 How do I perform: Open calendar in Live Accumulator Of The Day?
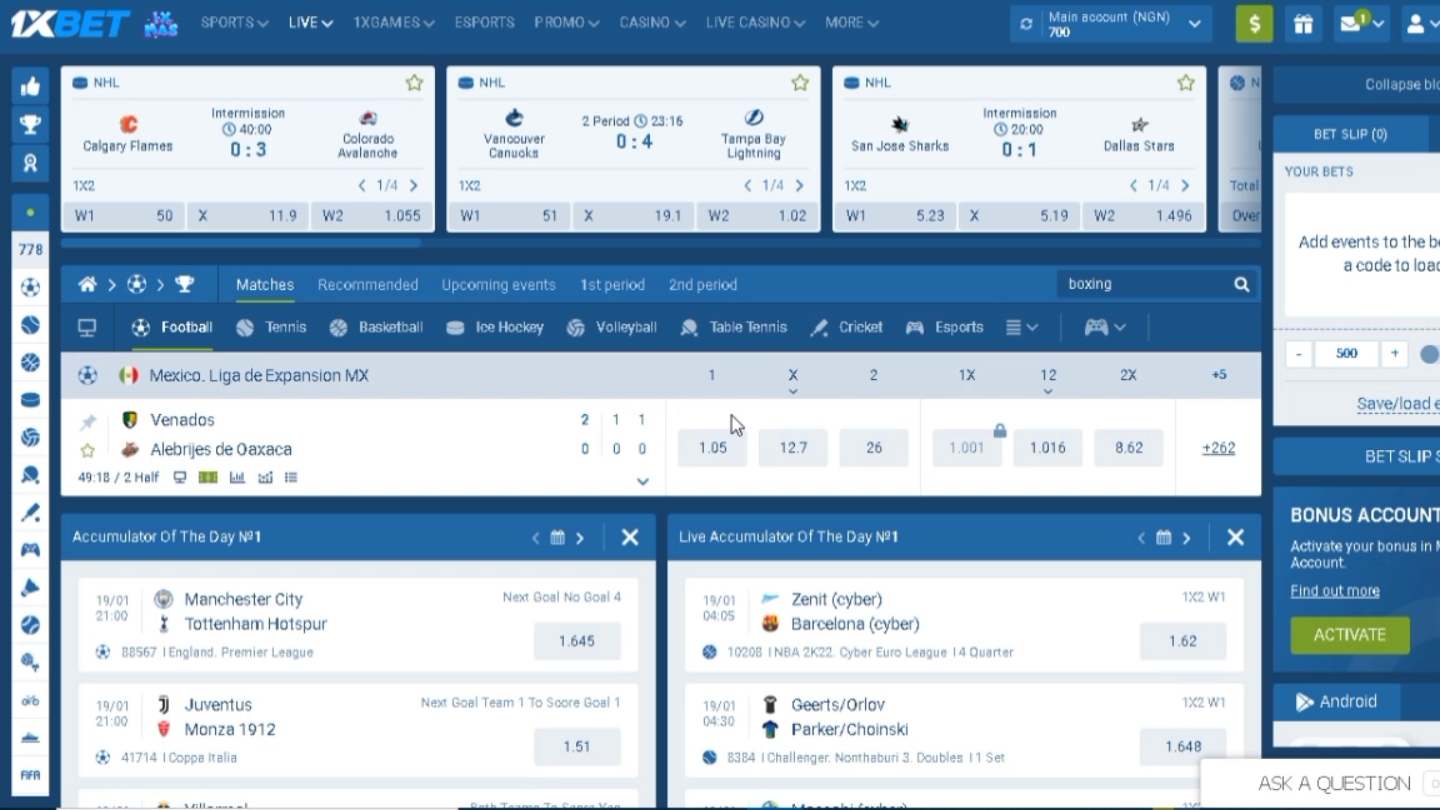tap(1164, 538)
